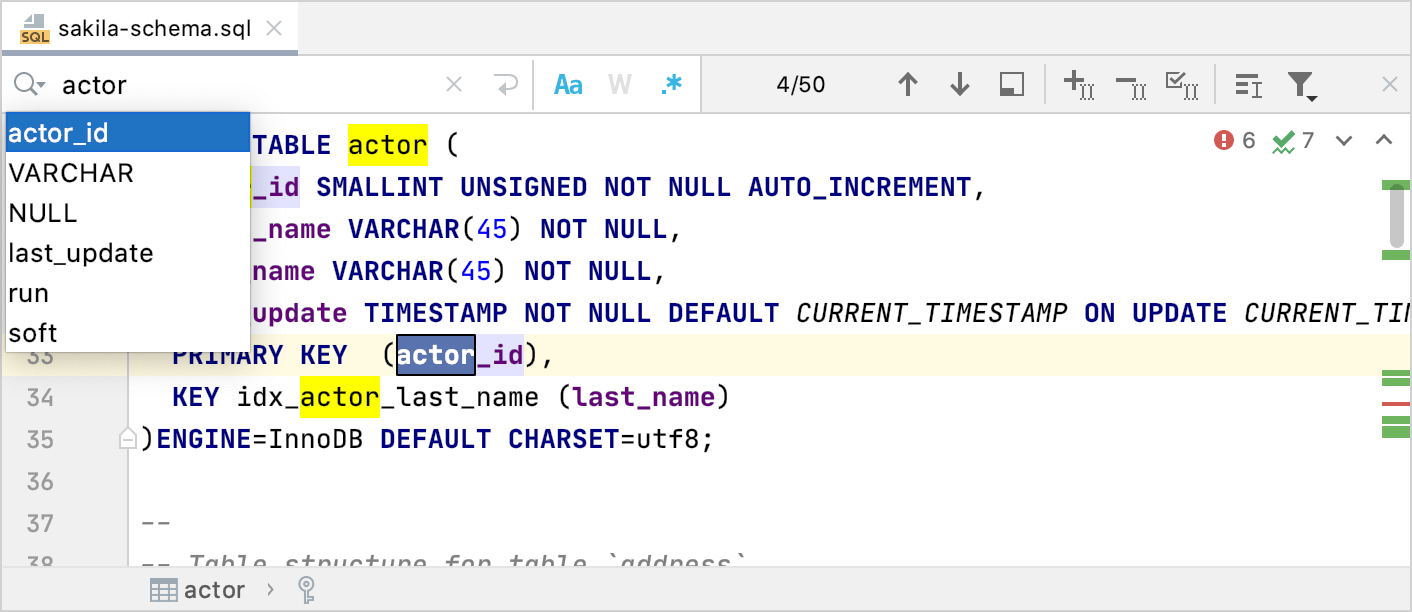This screenshot has height=612, width=1412.
Task: Choose 'soft' from search history list
Action: point(127,333)
